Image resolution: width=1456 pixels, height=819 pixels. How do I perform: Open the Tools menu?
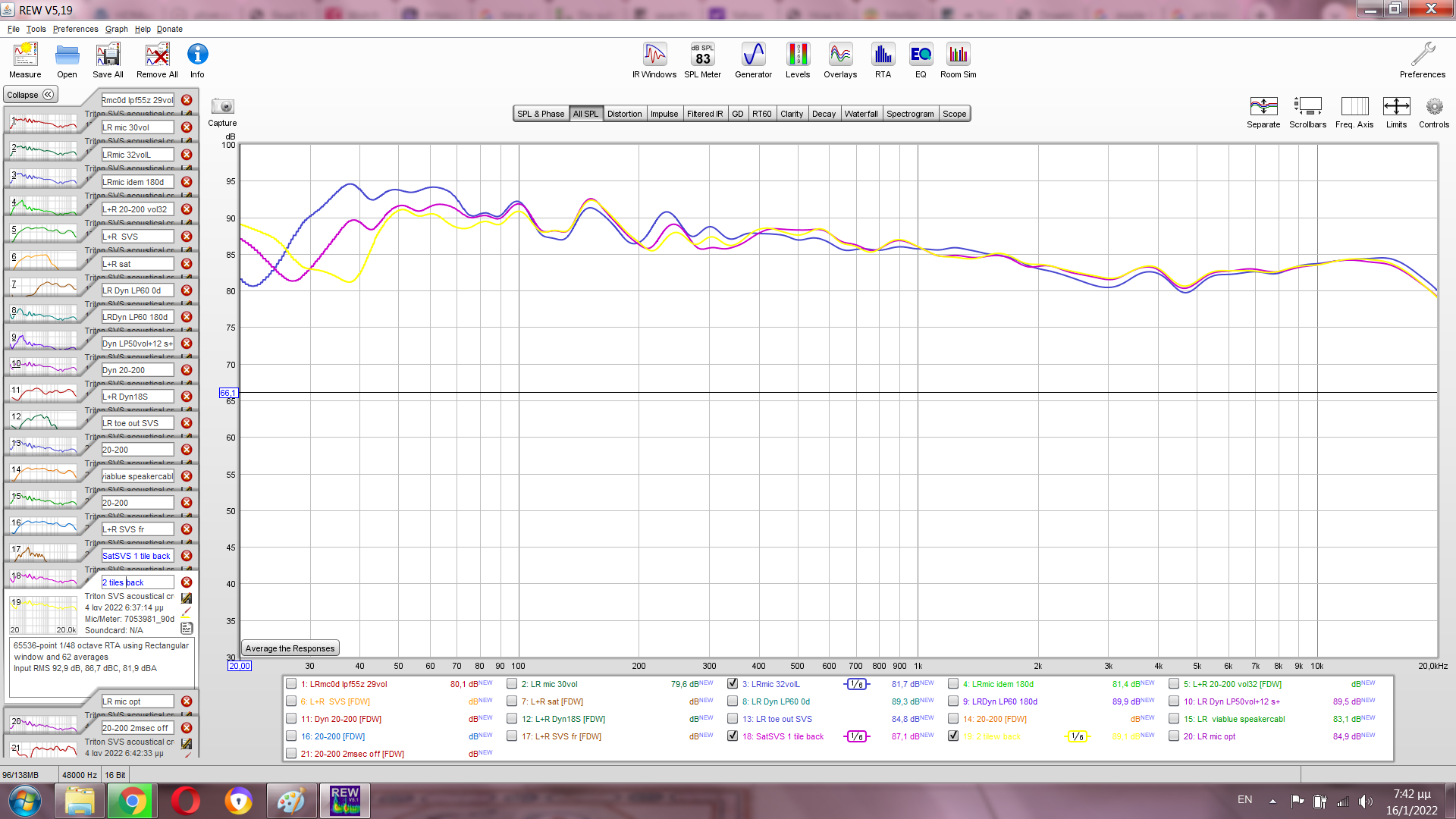click(x=36, y=29)
